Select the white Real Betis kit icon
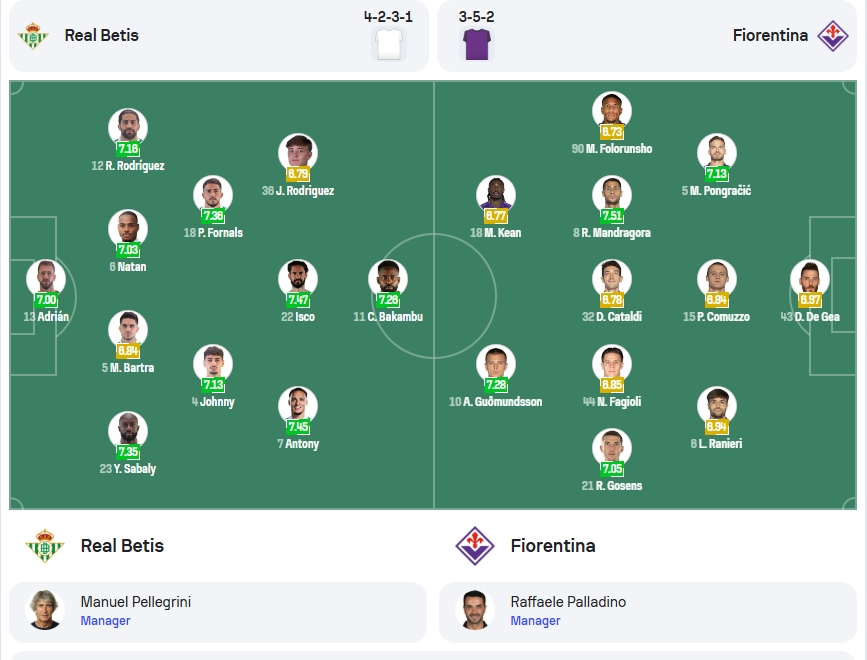867x660 pixels. click(x=389, y=44)
